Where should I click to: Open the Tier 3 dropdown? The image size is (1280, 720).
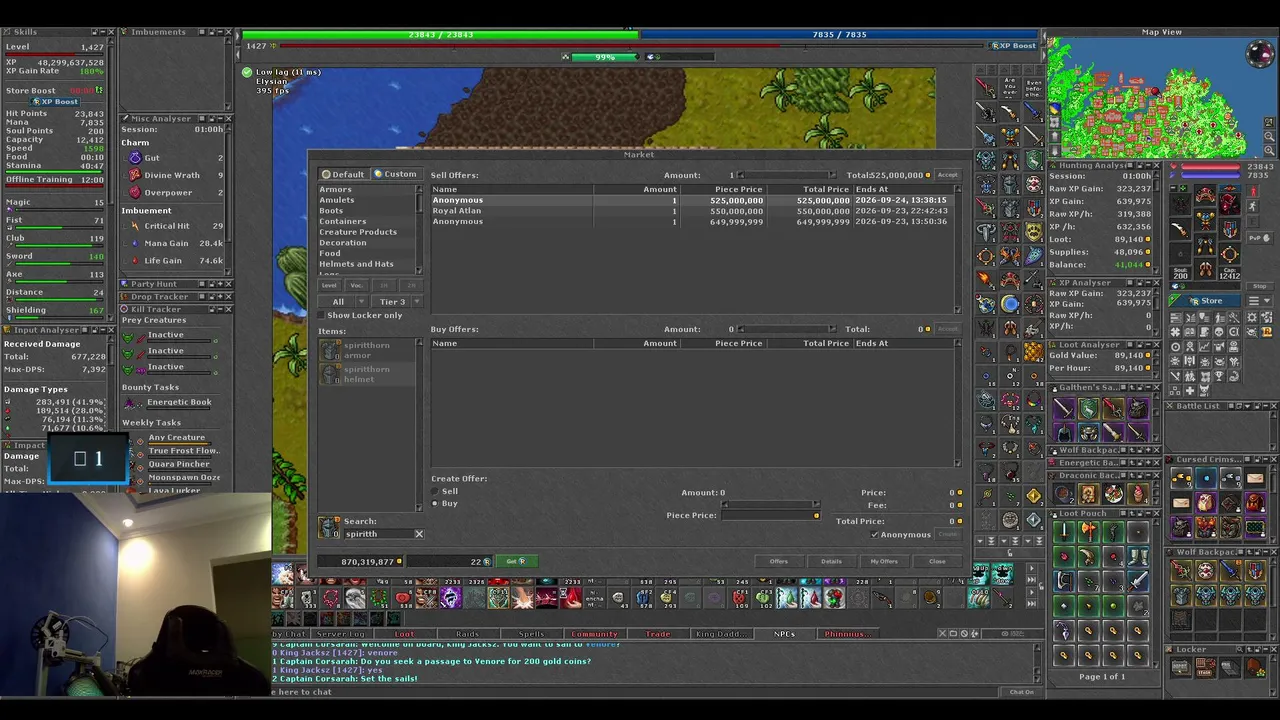(397, 302)
